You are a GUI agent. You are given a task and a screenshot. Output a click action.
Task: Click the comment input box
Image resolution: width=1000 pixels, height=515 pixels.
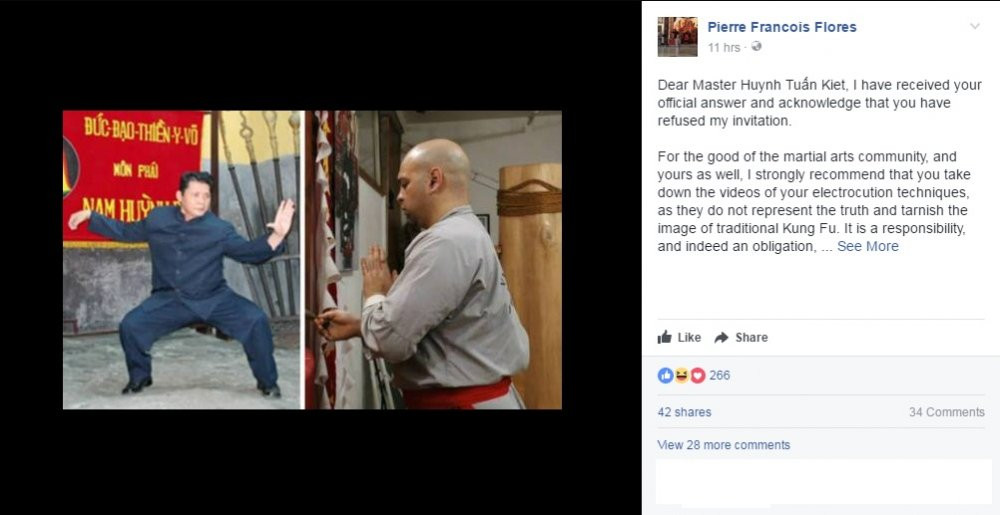coord(823,482)
